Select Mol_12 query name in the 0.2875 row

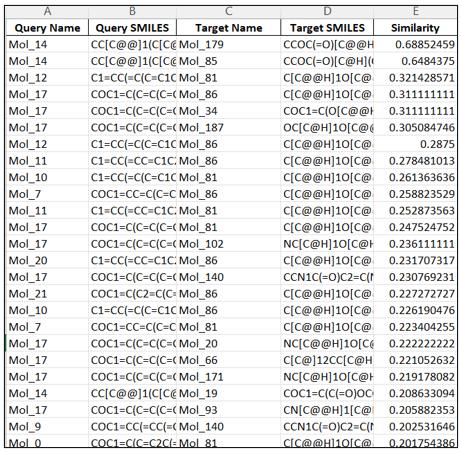pyautogui.click(x=47, y=144)
